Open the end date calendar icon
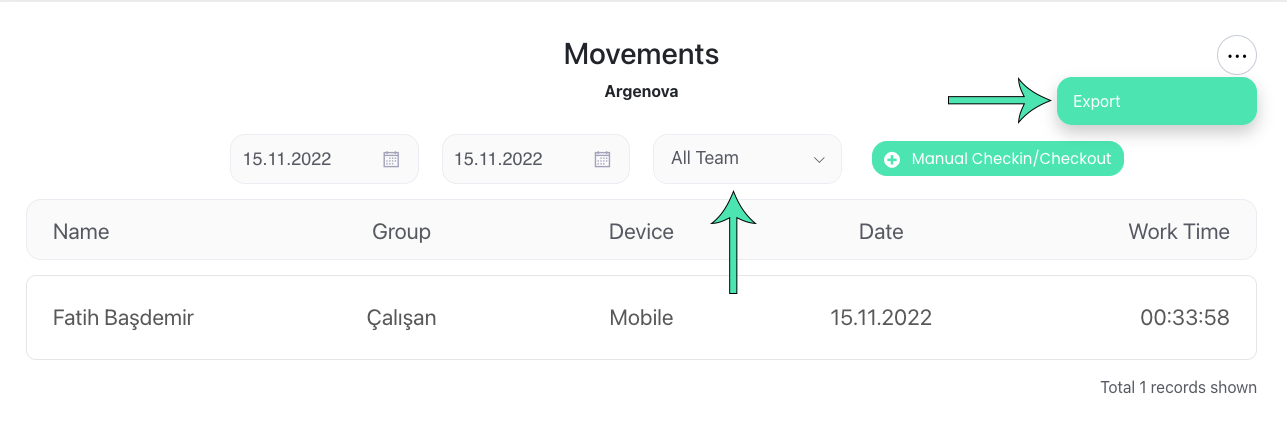The width and height of the screenshot is (1287, 431). (x=602, y=159)
